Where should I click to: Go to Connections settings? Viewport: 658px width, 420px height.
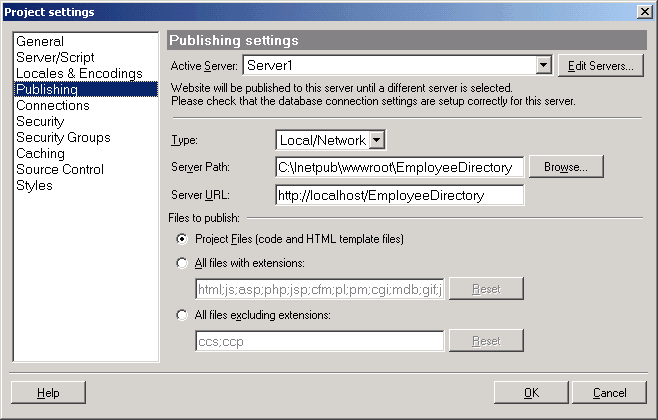pyautogui.click(x=53, y=106)
